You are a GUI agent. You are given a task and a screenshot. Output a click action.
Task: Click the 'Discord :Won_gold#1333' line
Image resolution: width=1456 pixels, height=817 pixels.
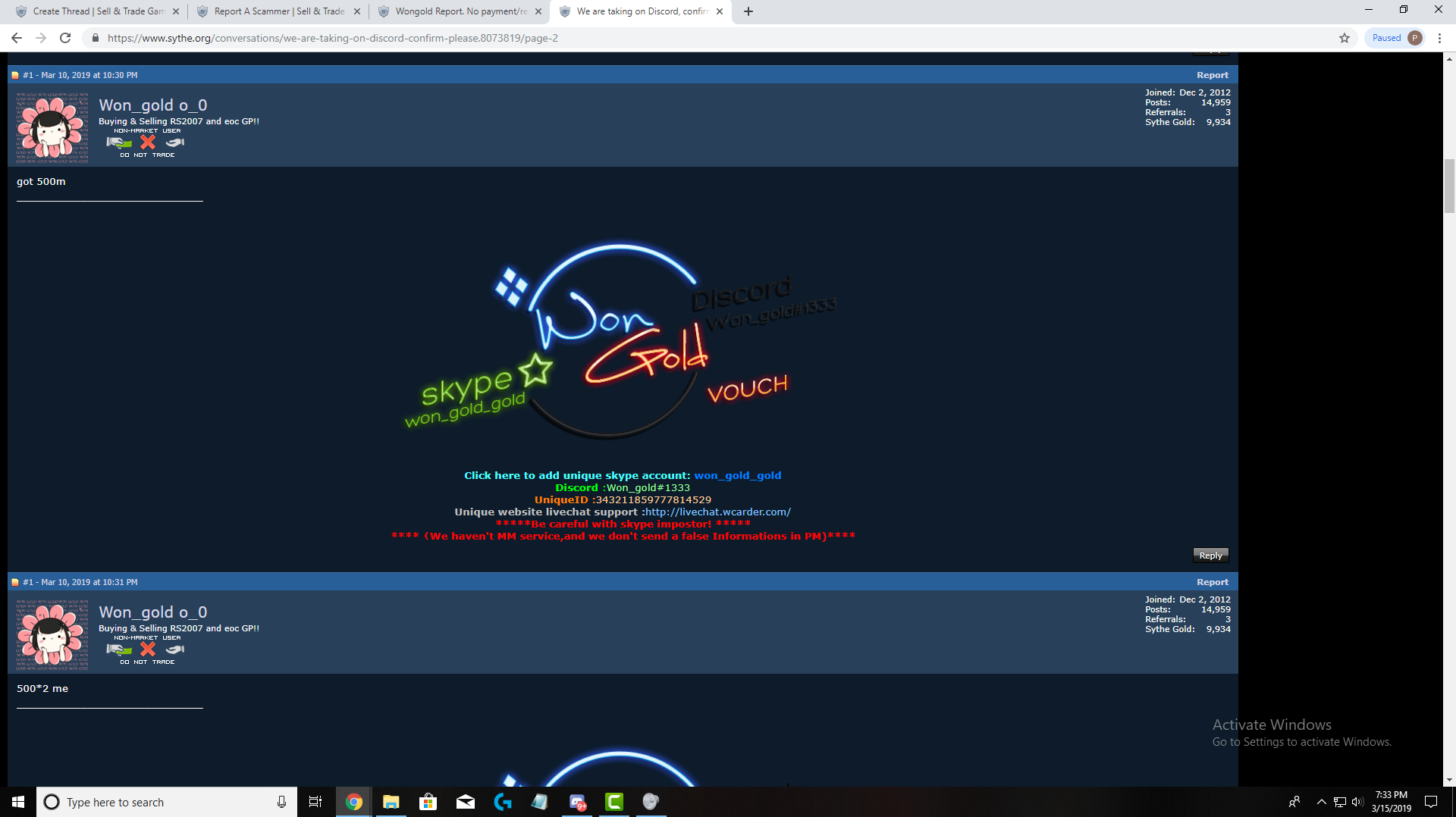(623, 487)
